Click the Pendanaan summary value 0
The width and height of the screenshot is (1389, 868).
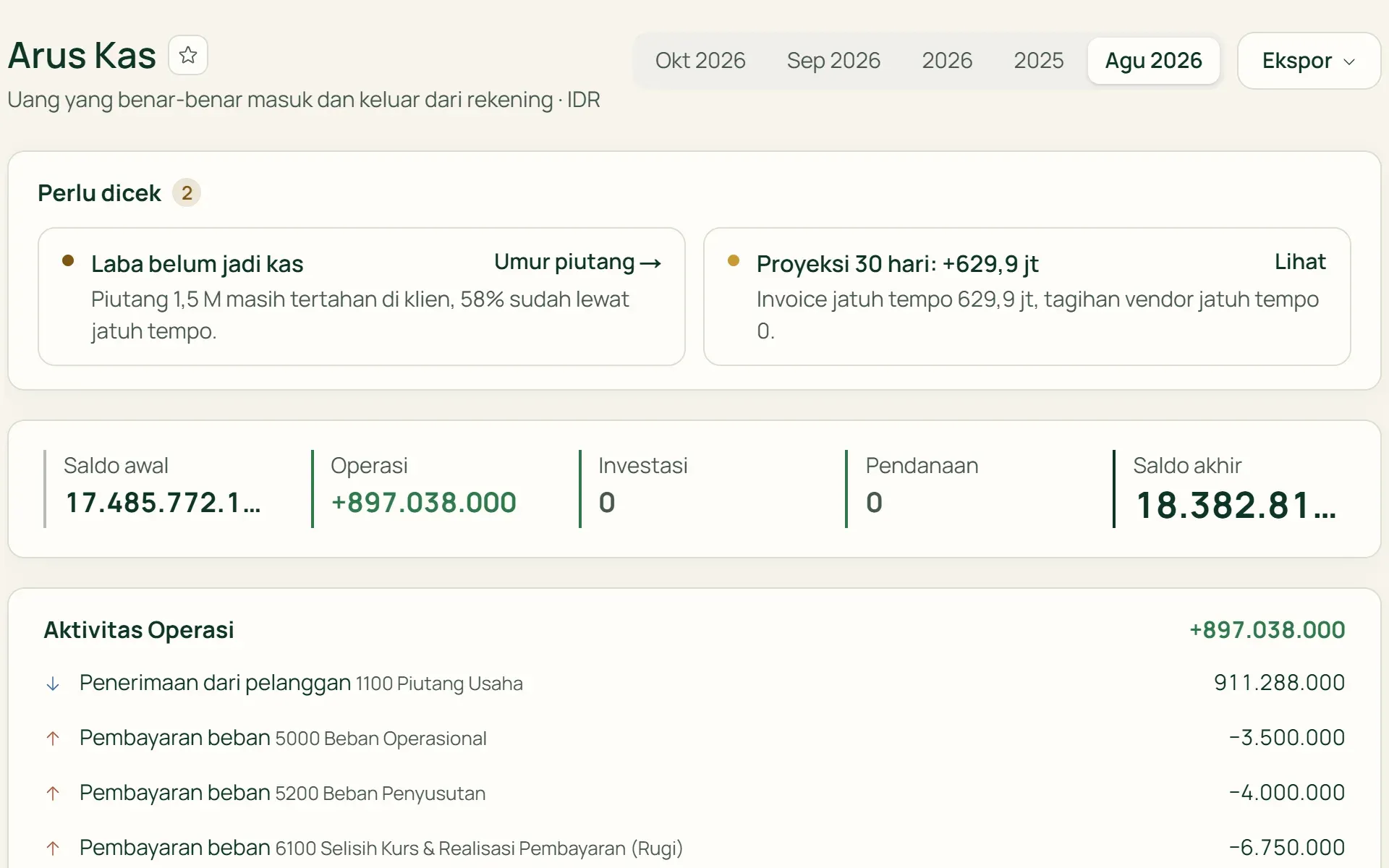tap(874, 503)
